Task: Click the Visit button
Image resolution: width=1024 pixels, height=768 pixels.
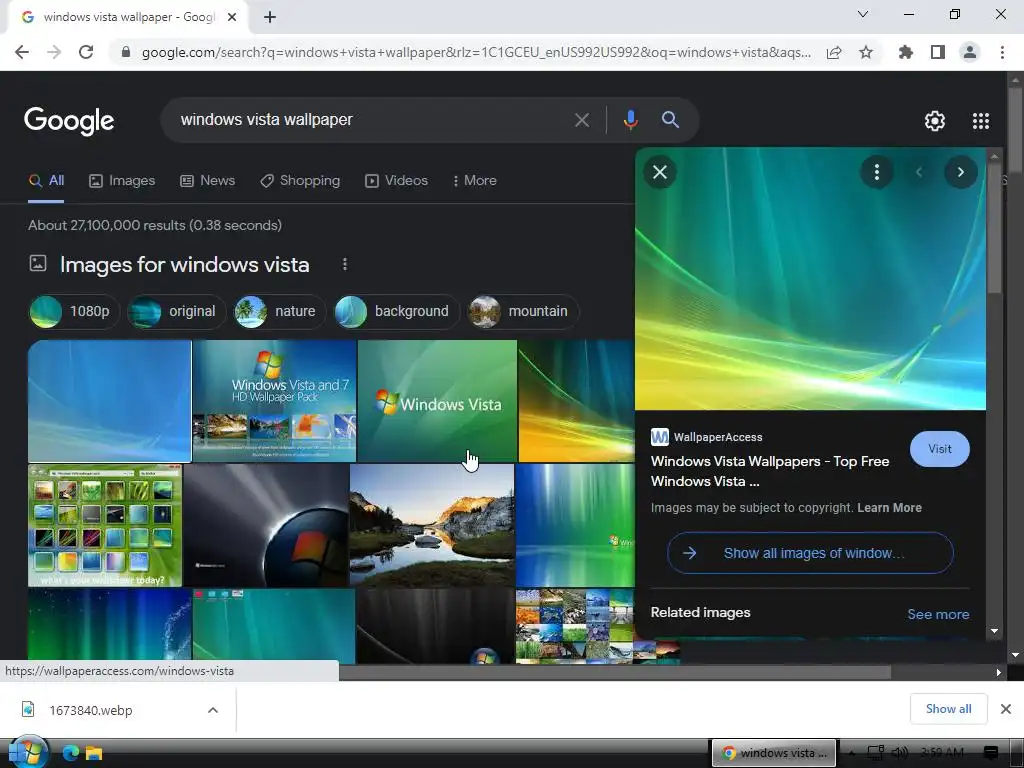Action: click(x=940, y=449)
